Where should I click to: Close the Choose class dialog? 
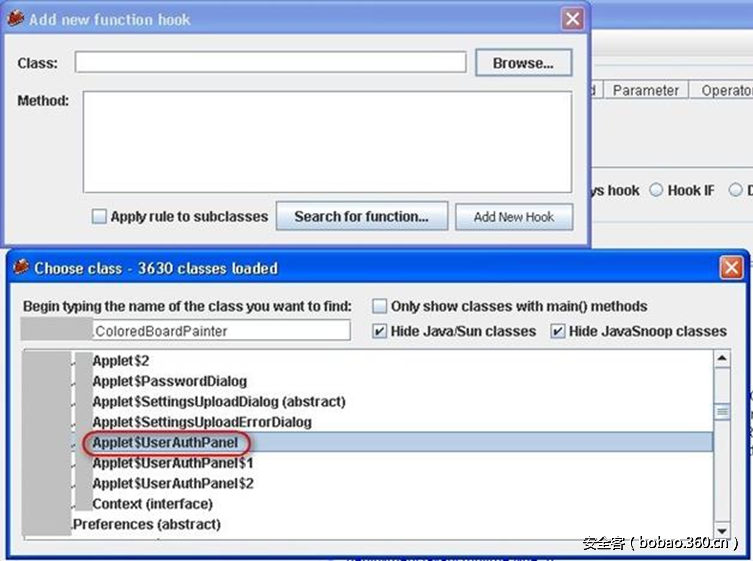coord(732,268)
